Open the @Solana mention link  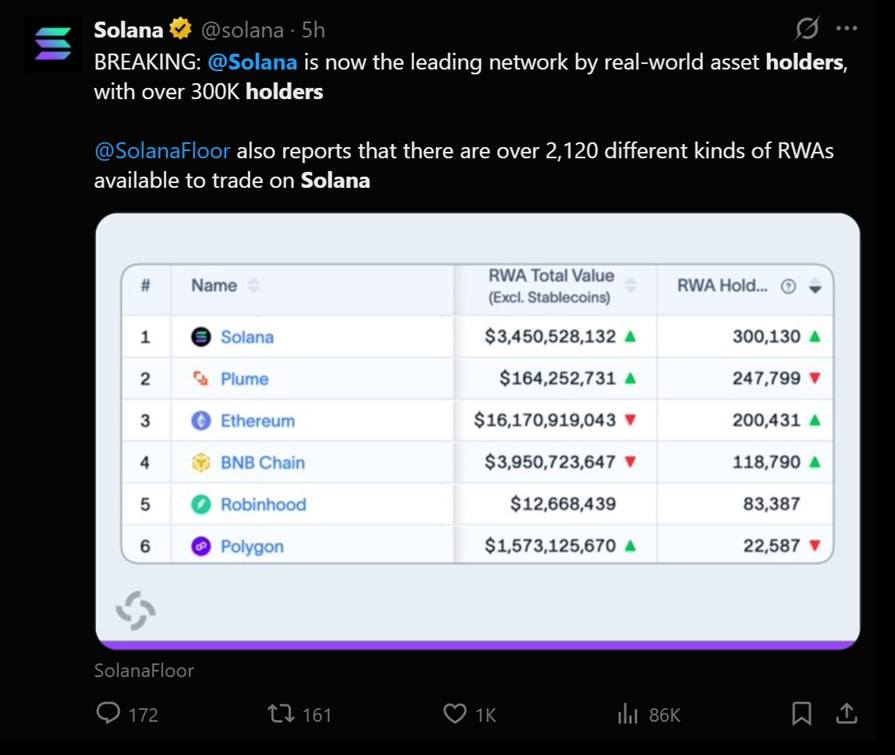(252, 62)
